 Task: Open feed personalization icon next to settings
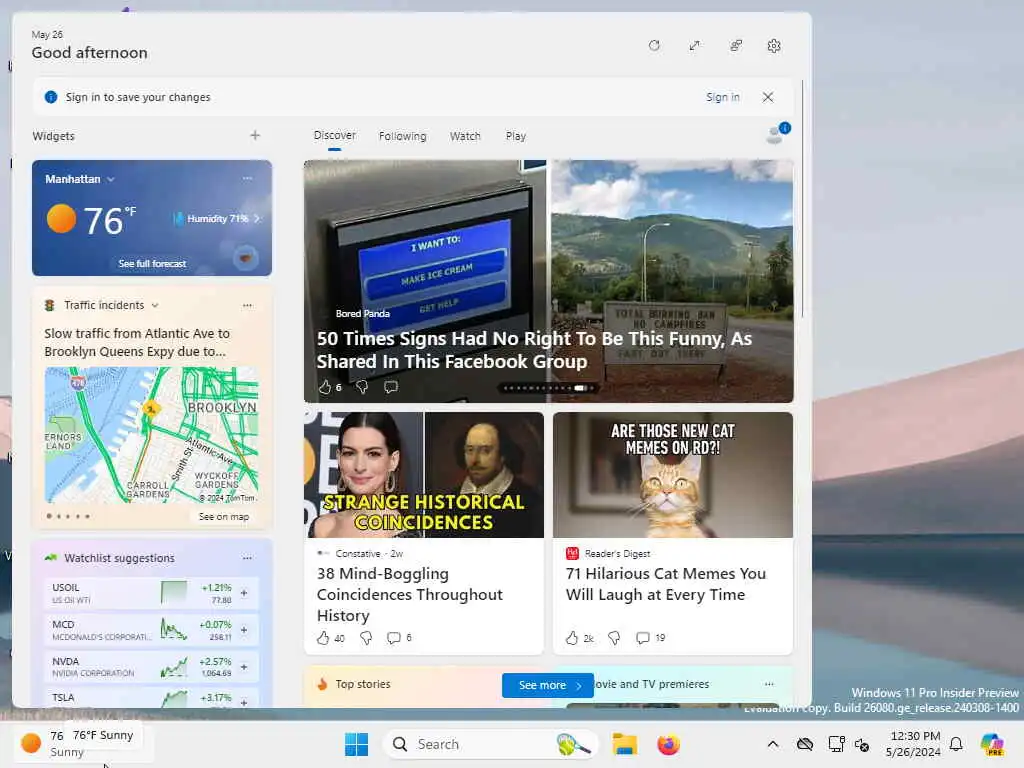(735, 46)
